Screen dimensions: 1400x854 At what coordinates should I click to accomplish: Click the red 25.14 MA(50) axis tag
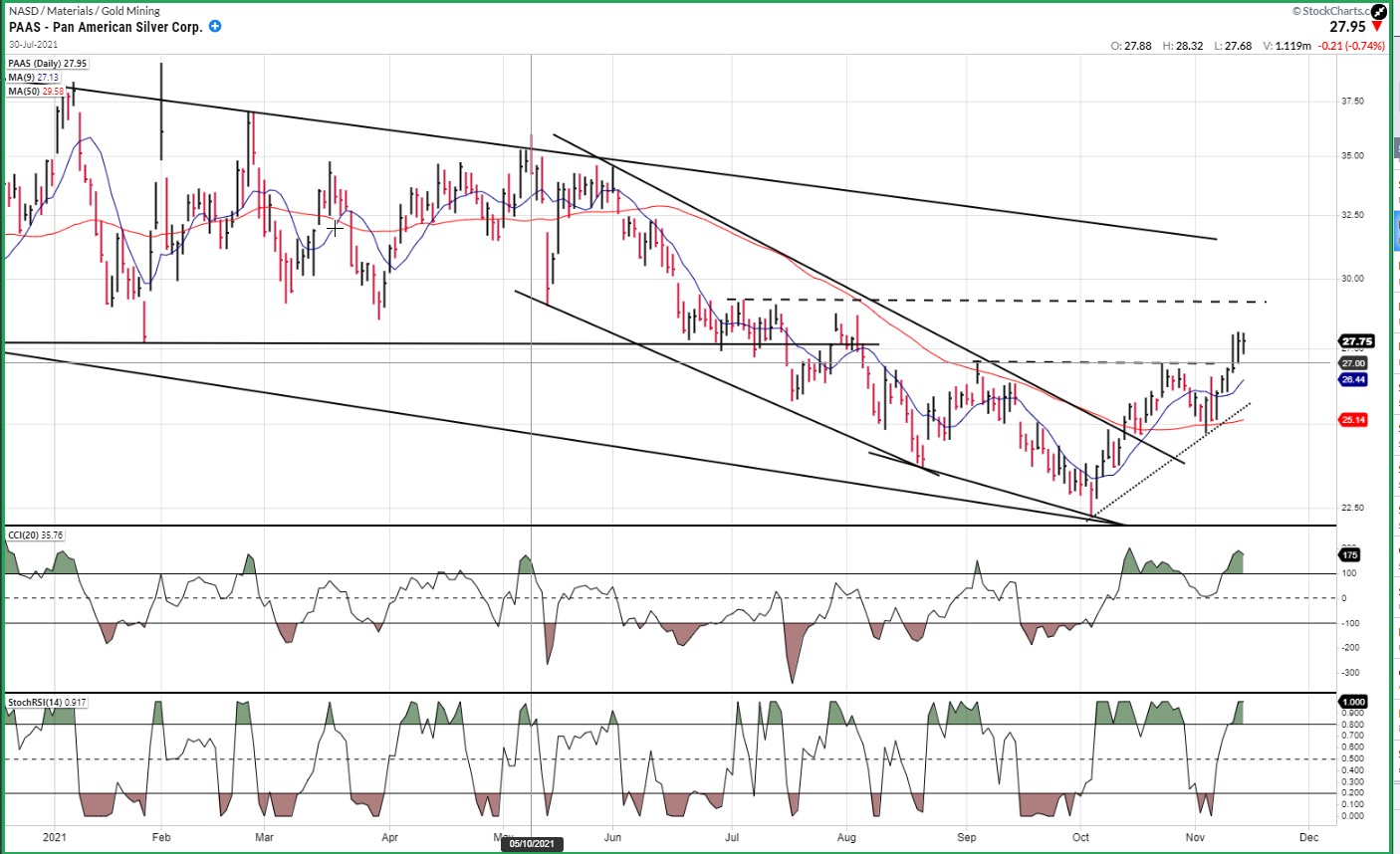click(1353, 420)
